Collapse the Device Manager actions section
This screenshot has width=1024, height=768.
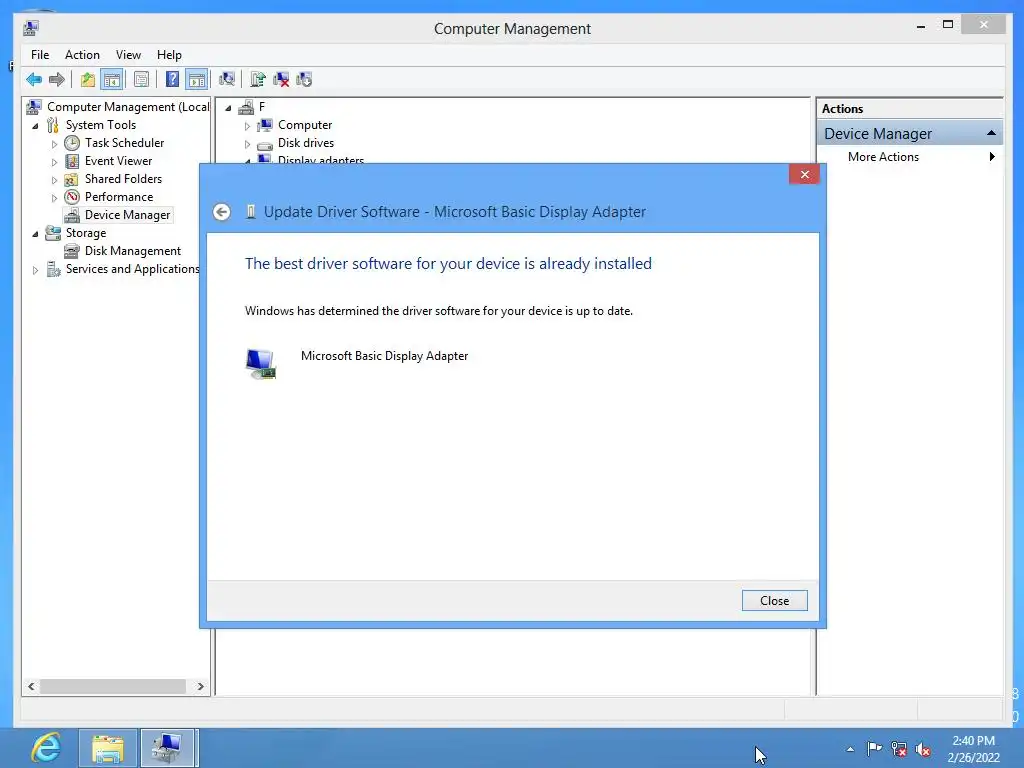pyautogui.click(x=991, y=133)
